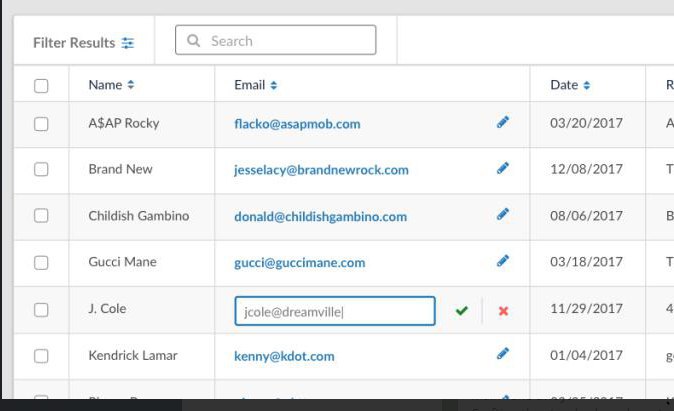The width and height of the screenshot is (674, 411).
Task: Edit Childish Gambino email via pencil icon
Action: click(x=502, y=215)
